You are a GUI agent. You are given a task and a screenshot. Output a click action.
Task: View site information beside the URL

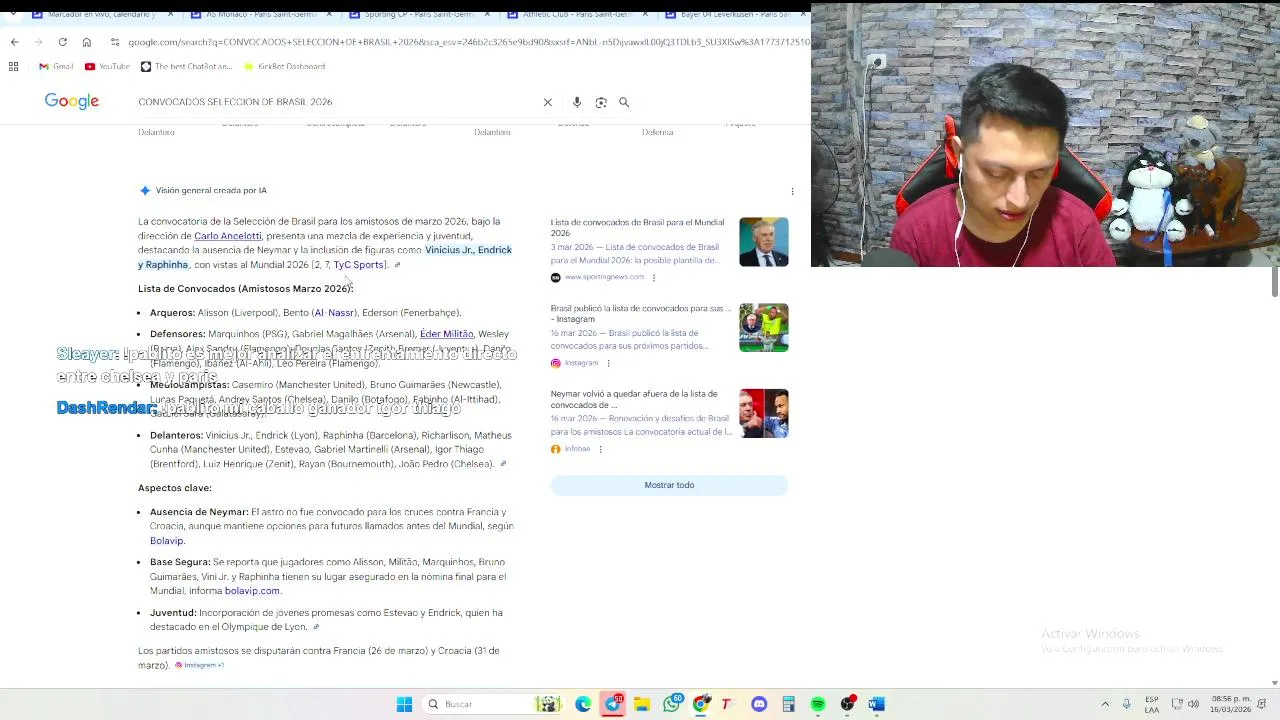tap(115, 42)
